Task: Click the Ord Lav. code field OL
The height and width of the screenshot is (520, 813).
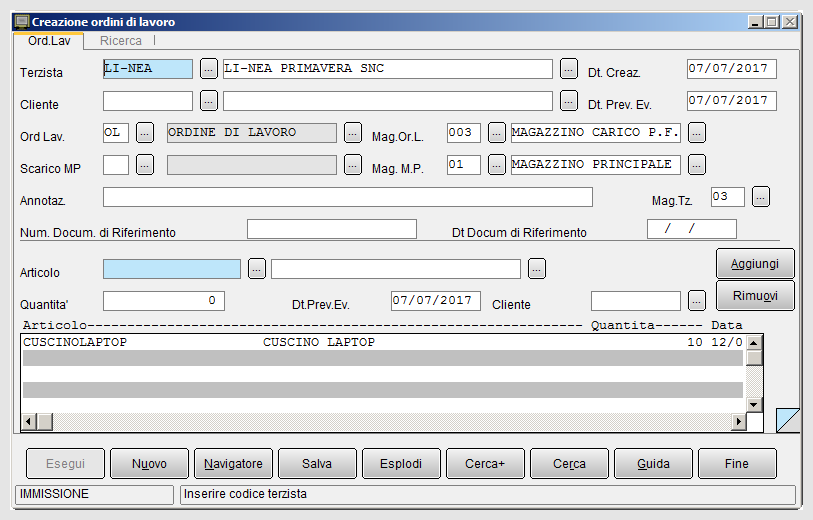Action: coord(116,133)
